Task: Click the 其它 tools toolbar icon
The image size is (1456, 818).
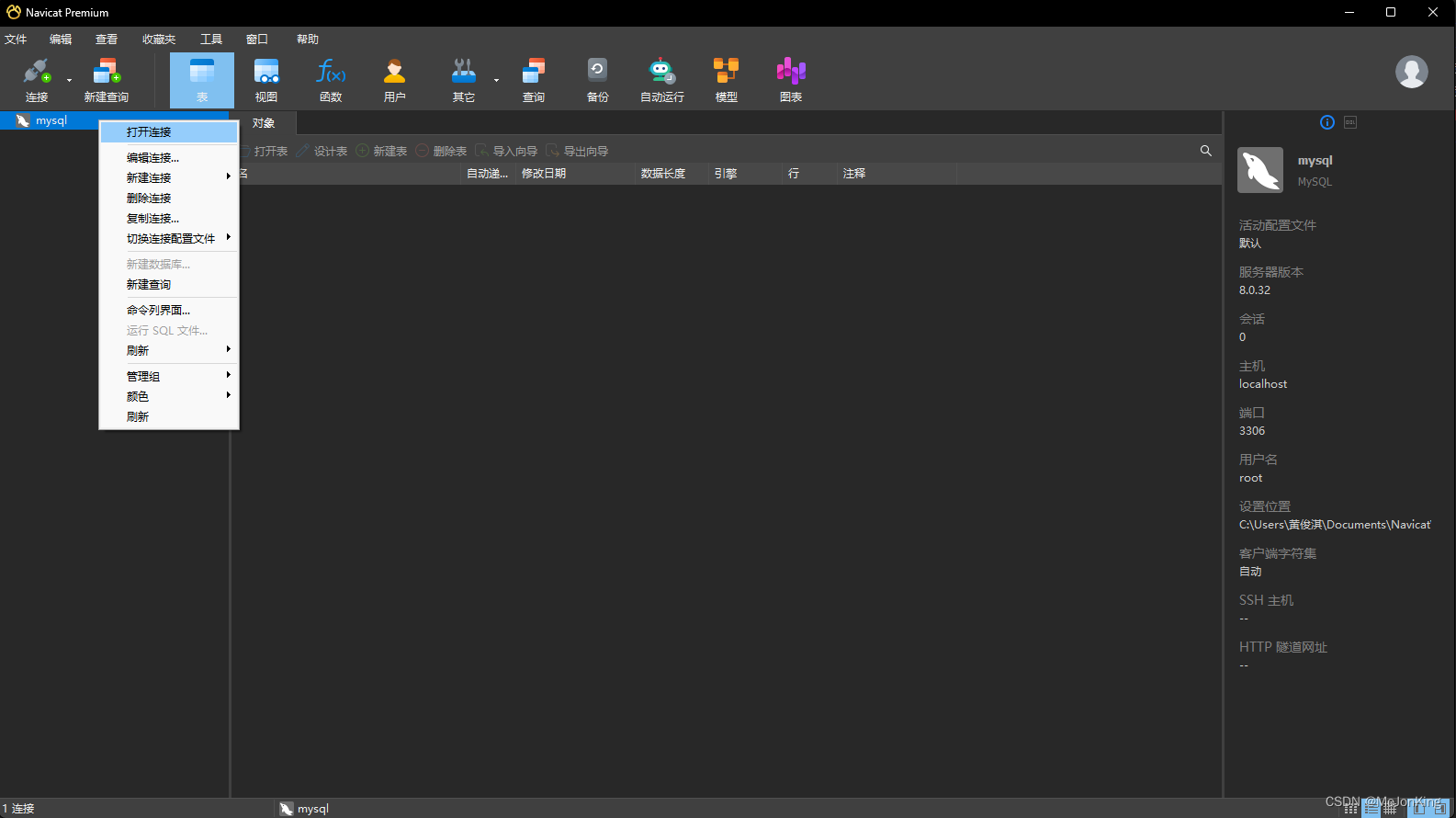Action: point(464,80)
